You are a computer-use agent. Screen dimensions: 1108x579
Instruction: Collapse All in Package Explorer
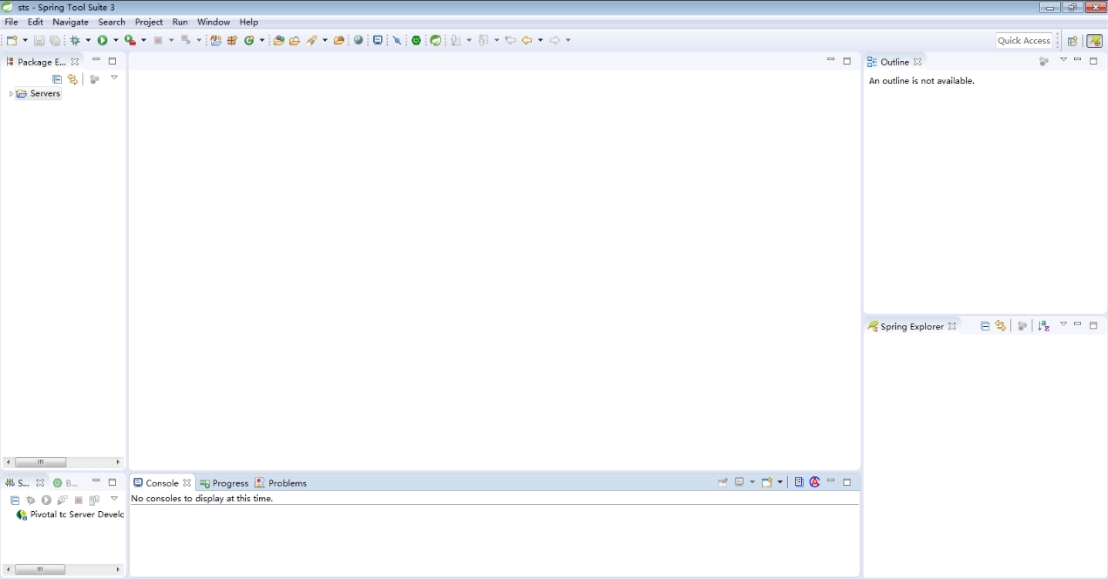[x=57, y=79]
